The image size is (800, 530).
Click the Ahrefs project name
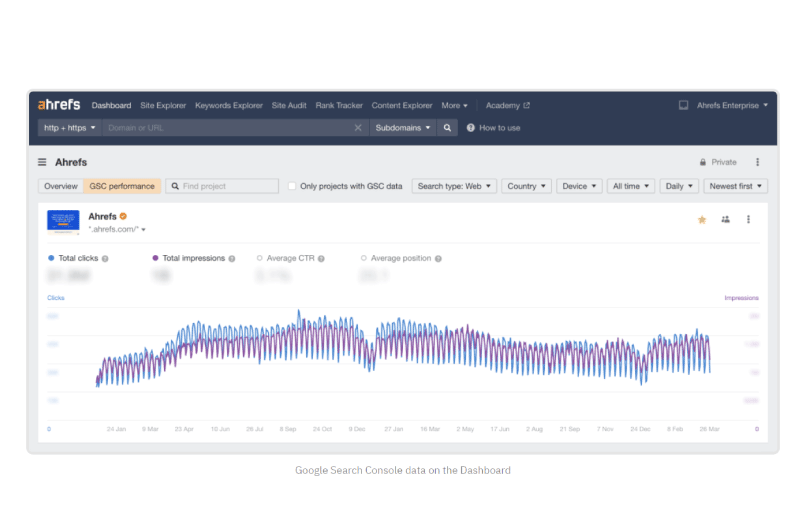point(102,216)
